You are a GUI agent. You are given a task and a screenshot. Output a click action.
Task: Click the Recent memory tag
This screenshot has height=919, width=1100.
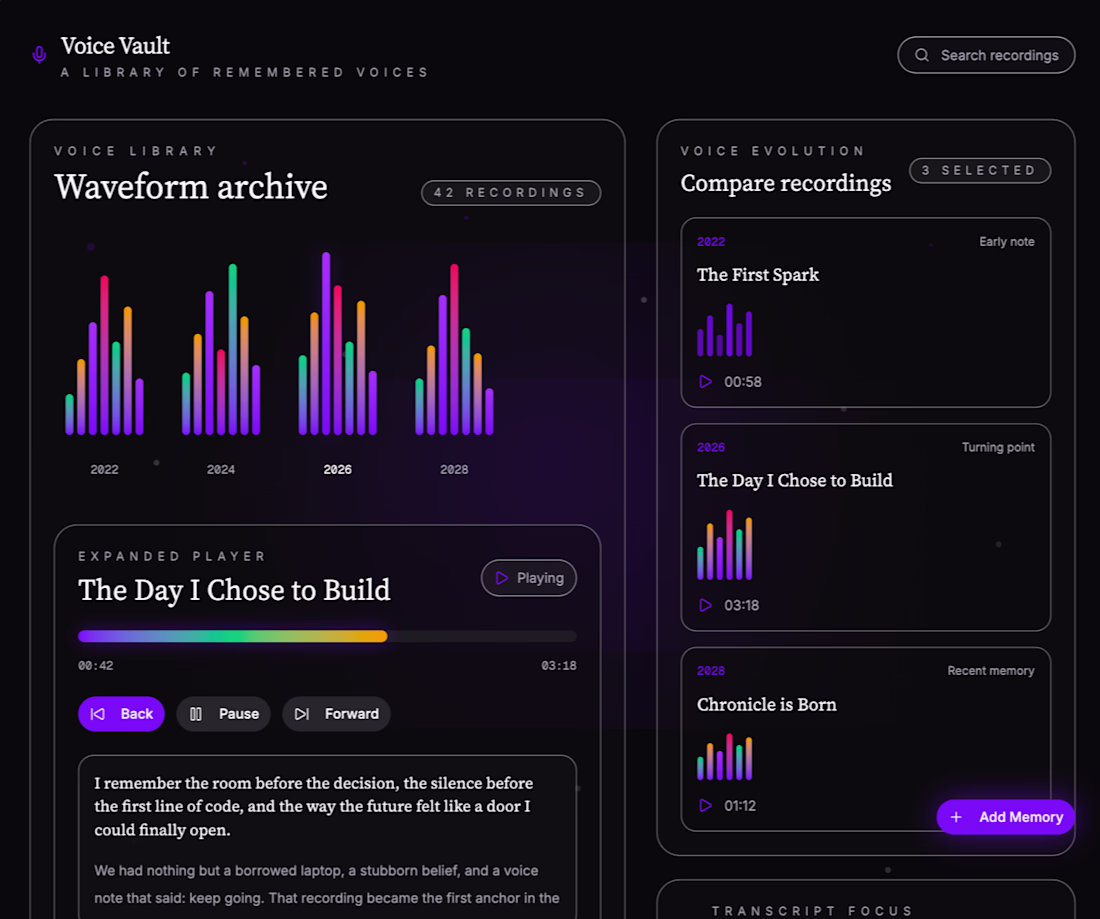pyautogui.click(x=991, y=671)
